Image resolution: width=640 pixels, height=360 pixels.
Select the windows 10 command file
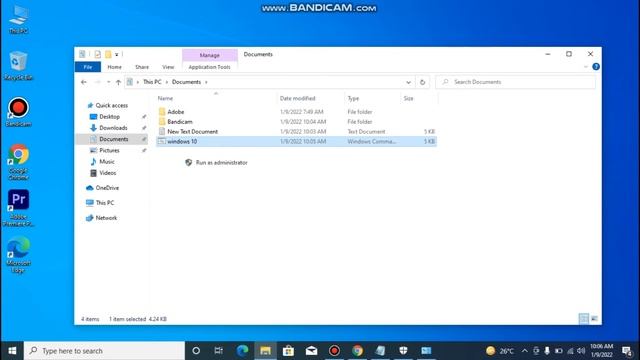click(x=296, y=141)
